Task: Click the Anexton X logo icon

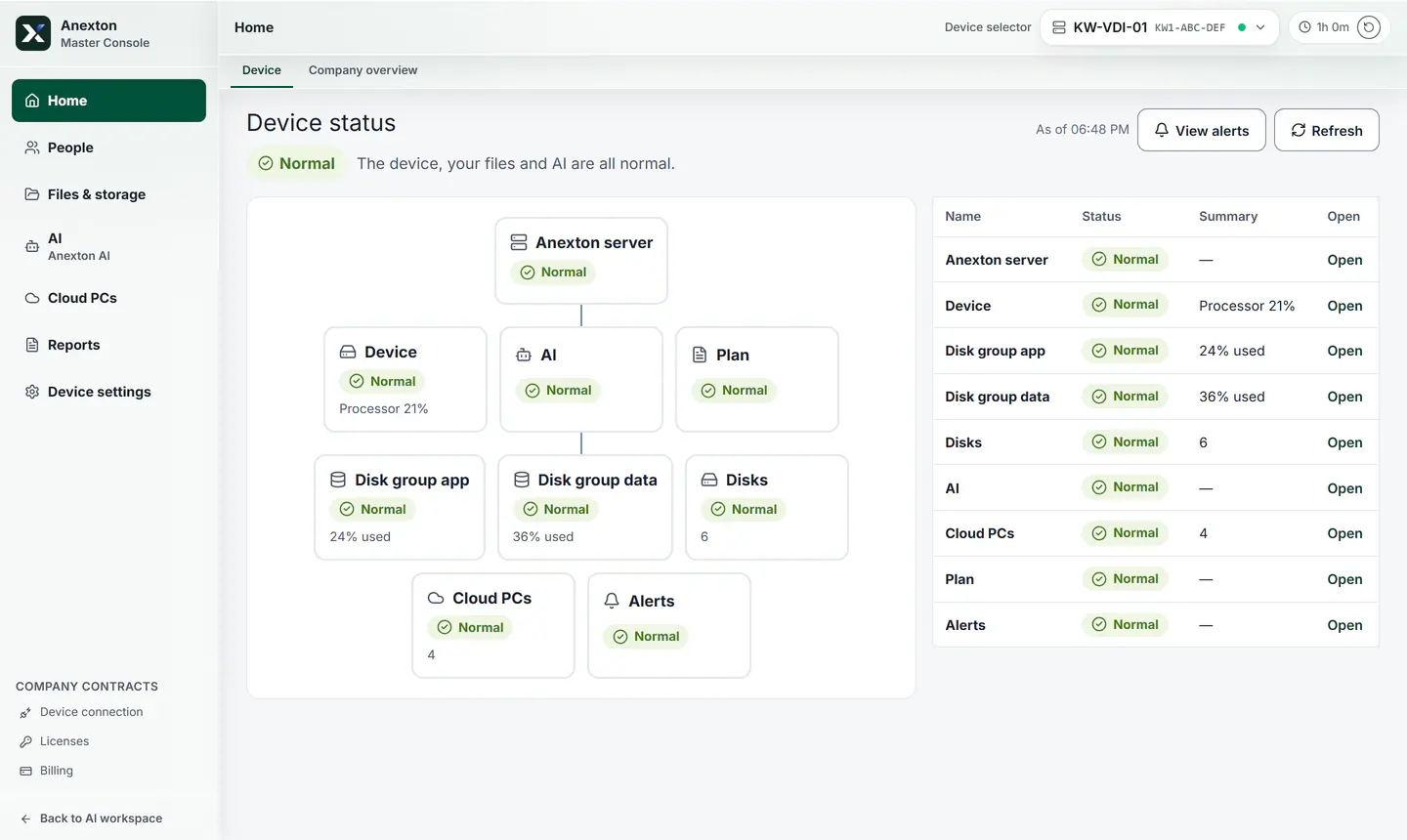Action: point(33,33)
